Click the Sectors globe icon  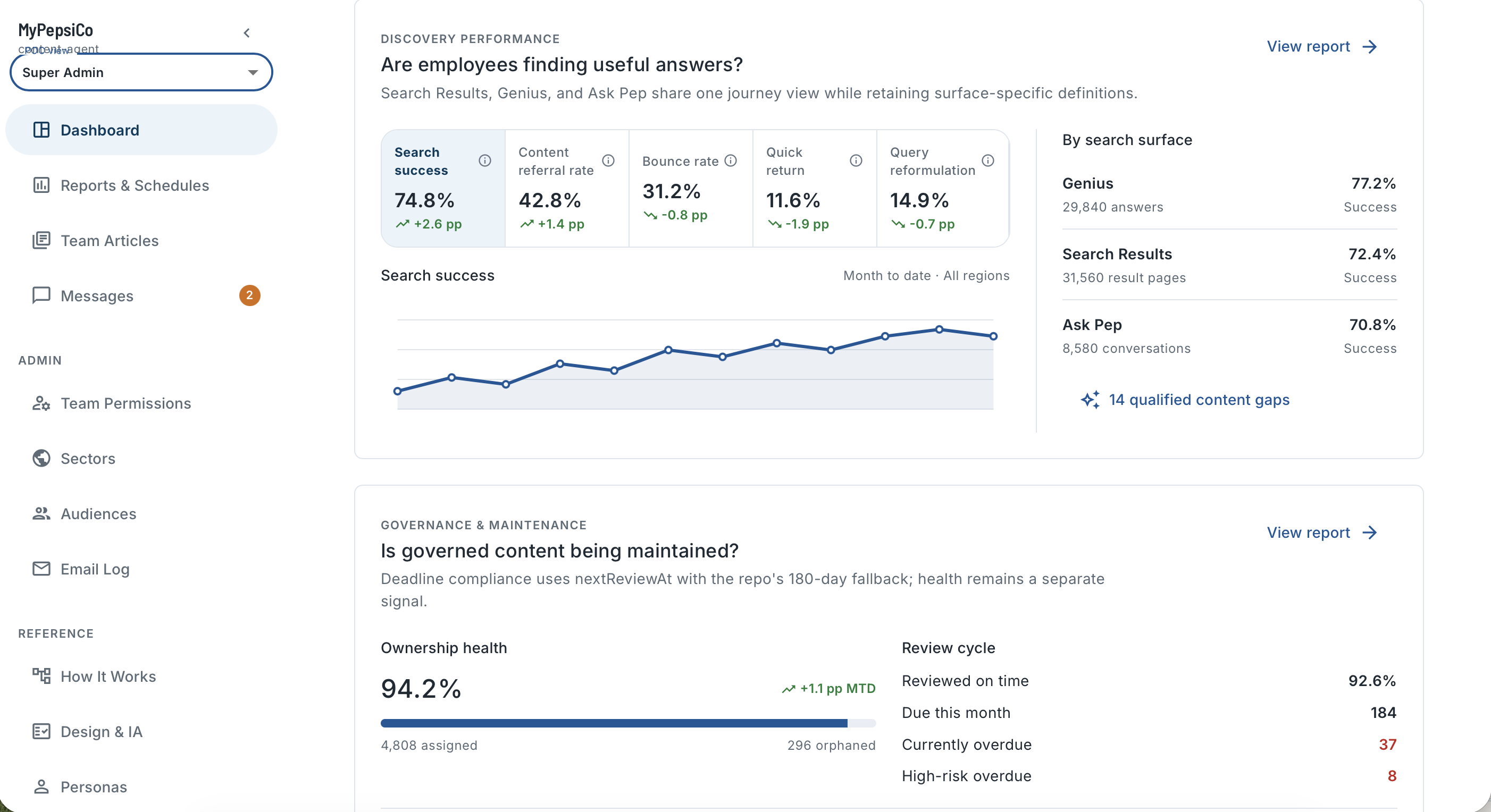point(41,458)
